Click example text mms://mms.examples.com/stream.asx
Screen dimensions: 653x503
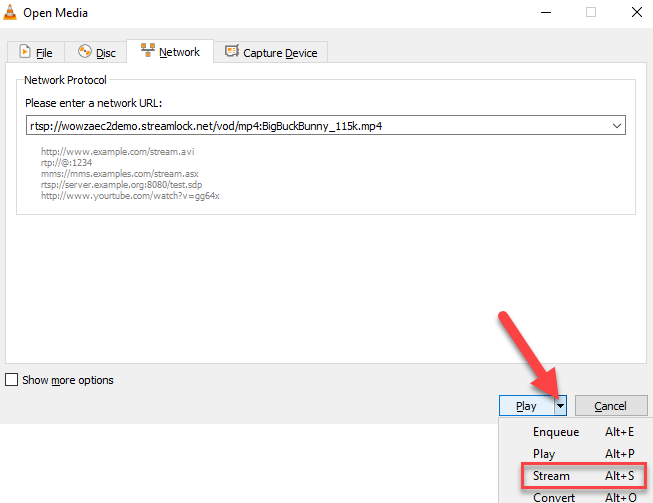(x=120, y=174)
